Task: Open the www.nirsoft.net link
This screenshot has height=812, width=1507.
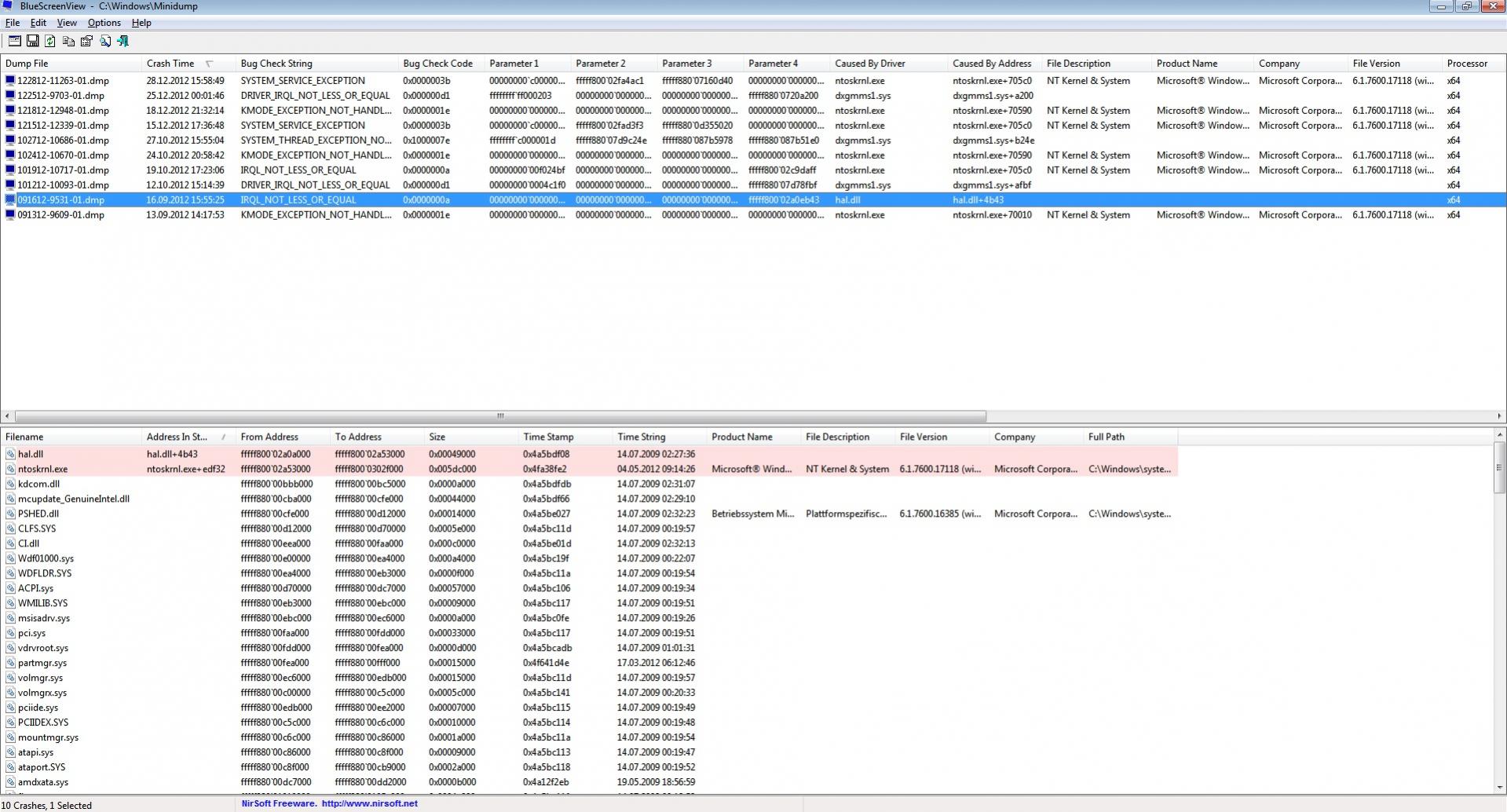Action: pos(369,803)
